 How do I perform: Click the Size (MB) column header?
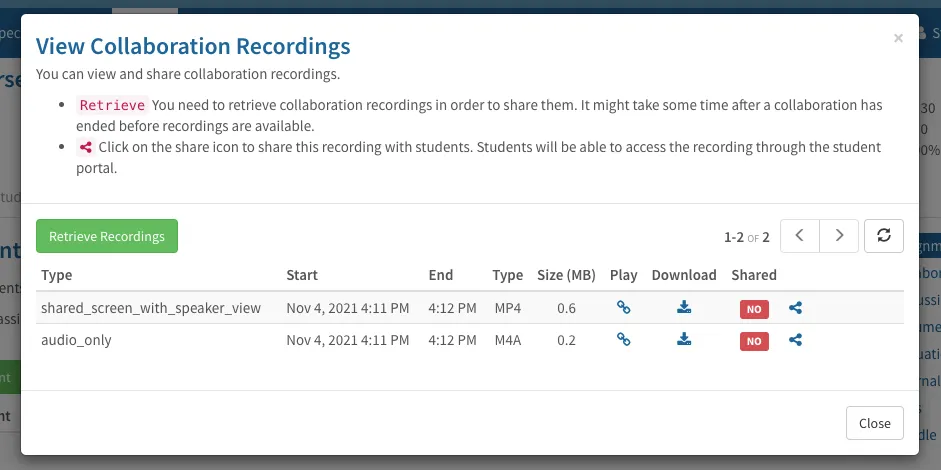tap(566, 275)
